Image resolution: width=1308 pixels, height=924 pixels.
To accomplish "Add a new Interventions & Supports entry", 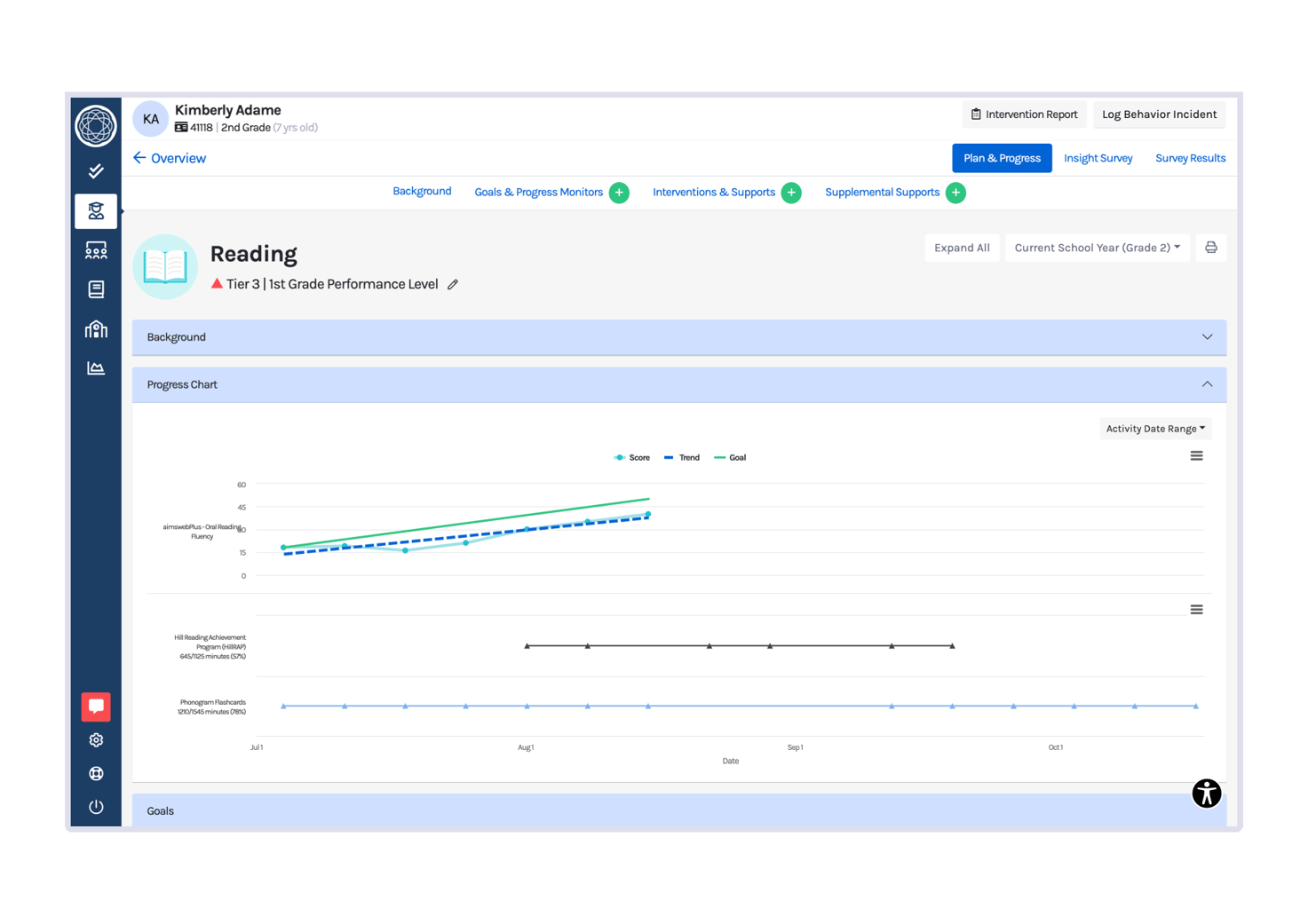I will [791, 193].
